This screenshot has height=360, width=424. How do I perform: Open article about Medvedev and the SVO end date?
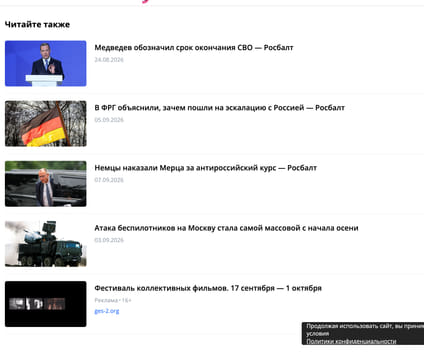[x=194, y=48]
